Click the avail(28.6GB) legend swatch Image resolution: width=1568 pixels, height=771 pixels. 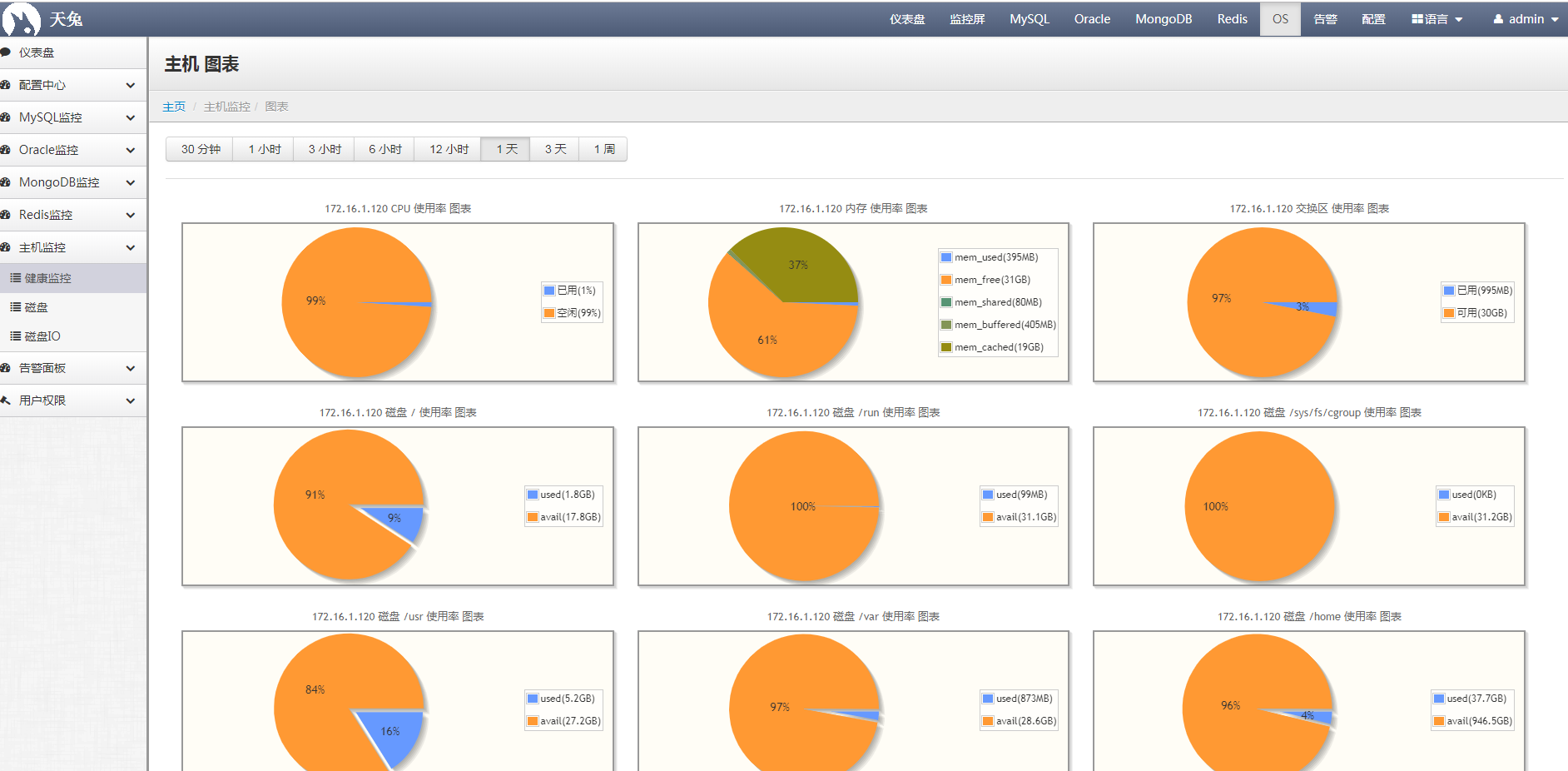pyautogui.click(x=988, y=721)
